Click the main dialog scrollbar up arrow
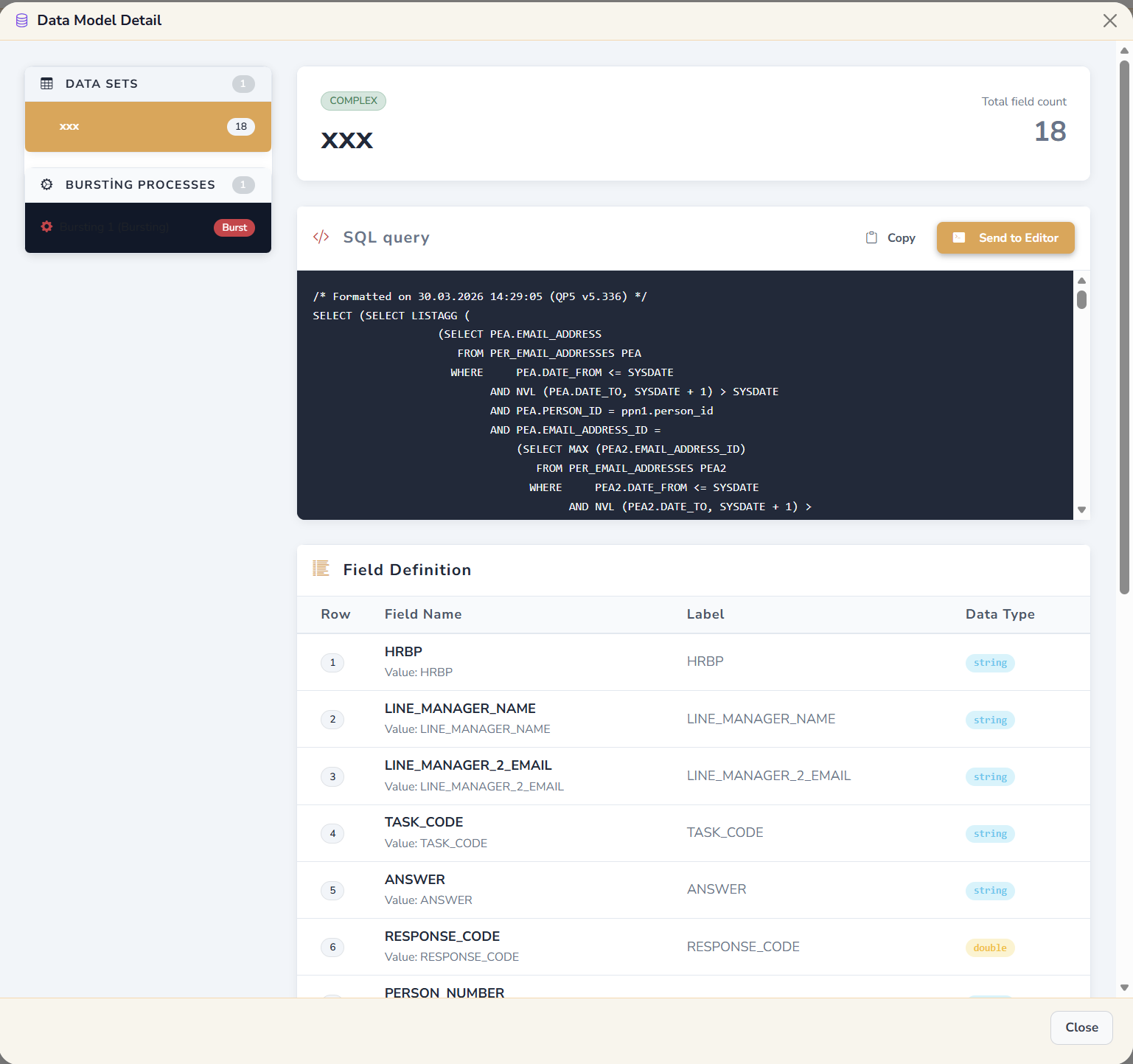This screenshot has height=1064, width=1133. (1124, 51)
